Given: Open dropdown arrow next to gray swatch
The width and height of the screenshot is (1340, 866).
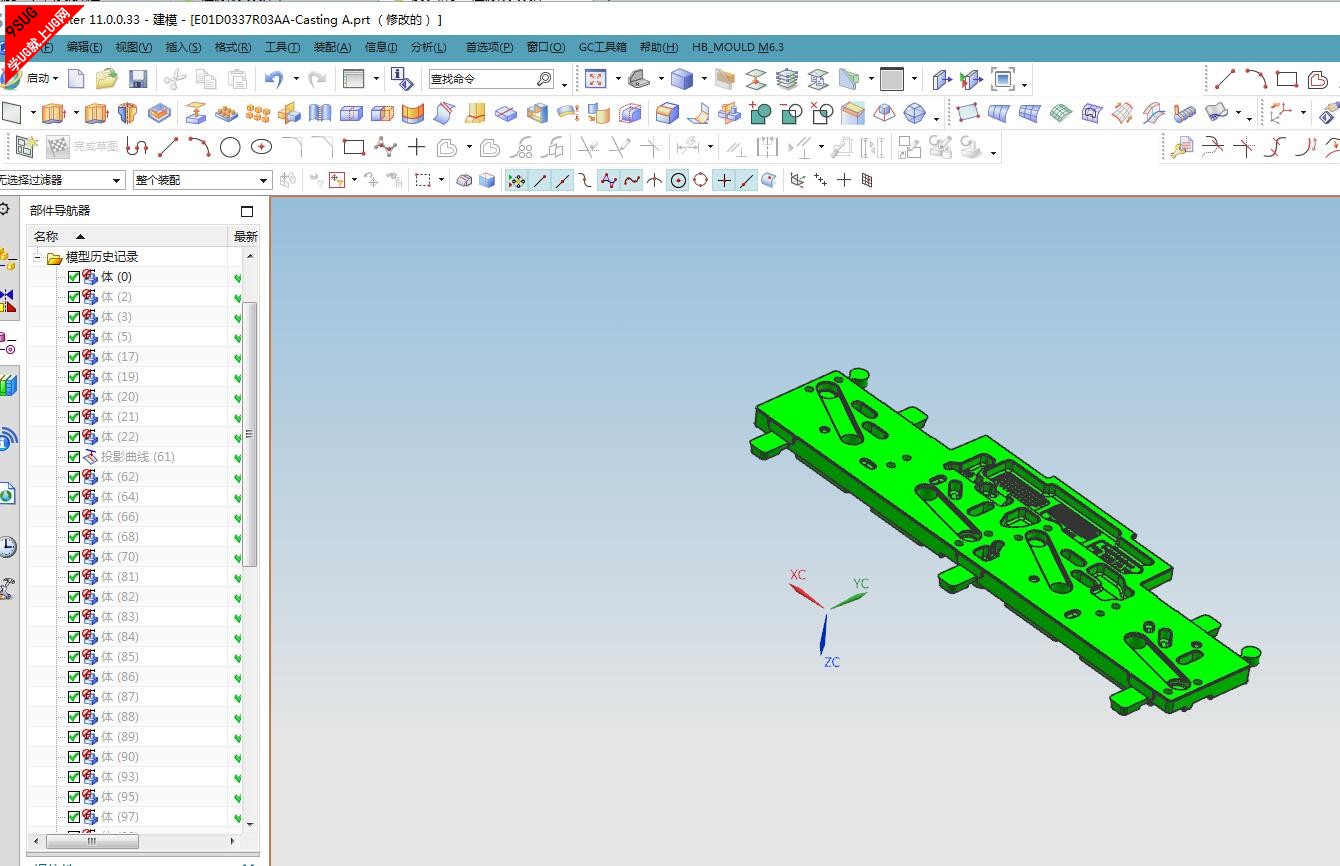Looking at the screenshot, I should pyautogui.click(x=914, y=79).
